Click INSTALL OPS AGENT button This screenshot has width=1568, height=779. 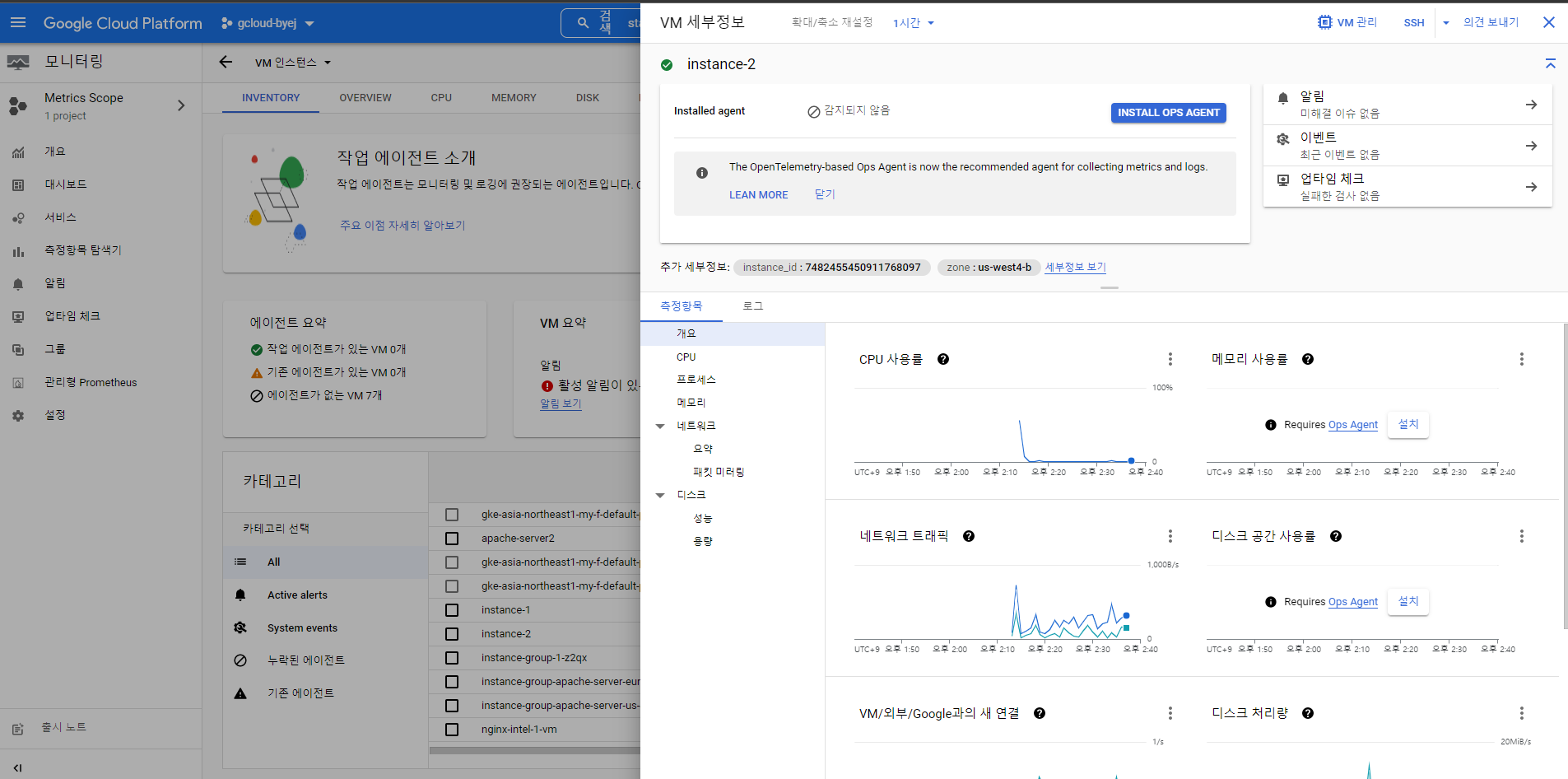(1169, 113)
